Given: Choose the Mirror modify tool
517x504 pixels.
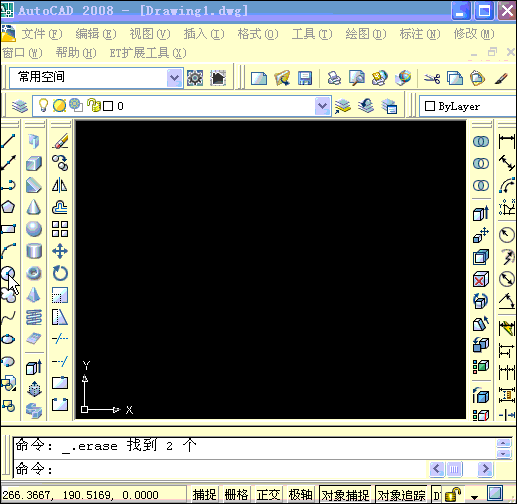Looking at the screenshot, I should click(x=60, y=185).
